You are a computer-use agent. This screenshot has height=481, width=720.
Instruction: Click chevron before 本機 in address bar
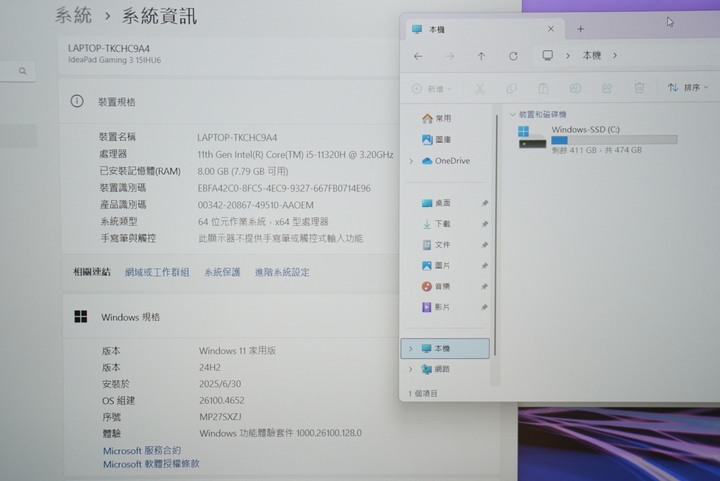coord(568,56)
